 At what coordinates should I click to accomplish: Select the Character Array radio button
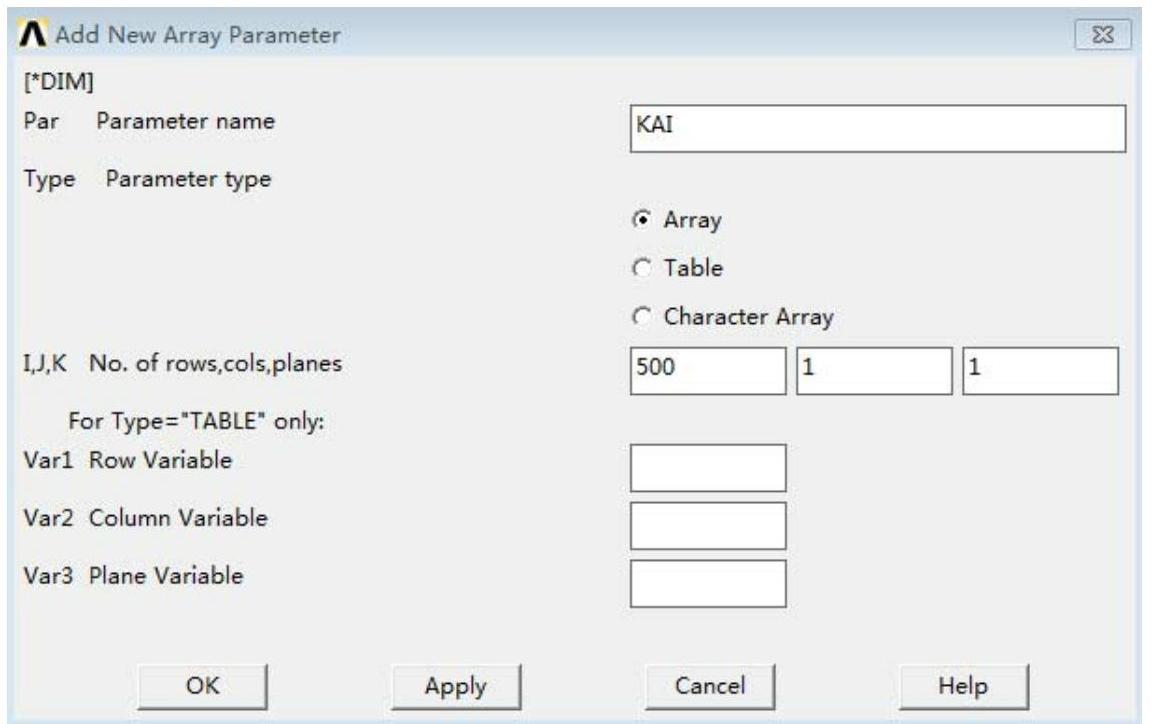click(x=646, y=318)
